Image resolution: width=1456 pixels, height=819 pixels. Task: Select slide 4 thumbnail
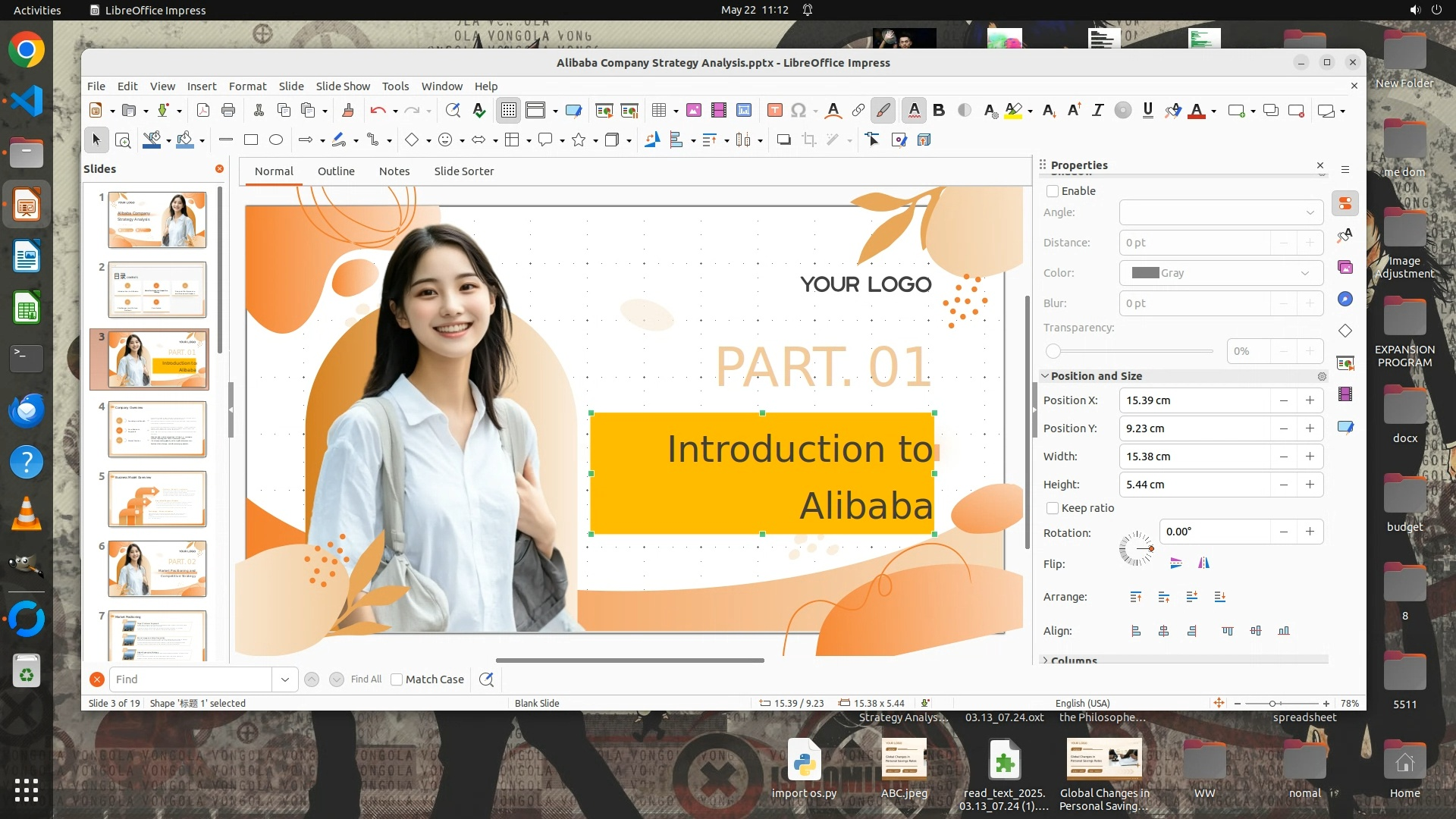pos(157,429)
